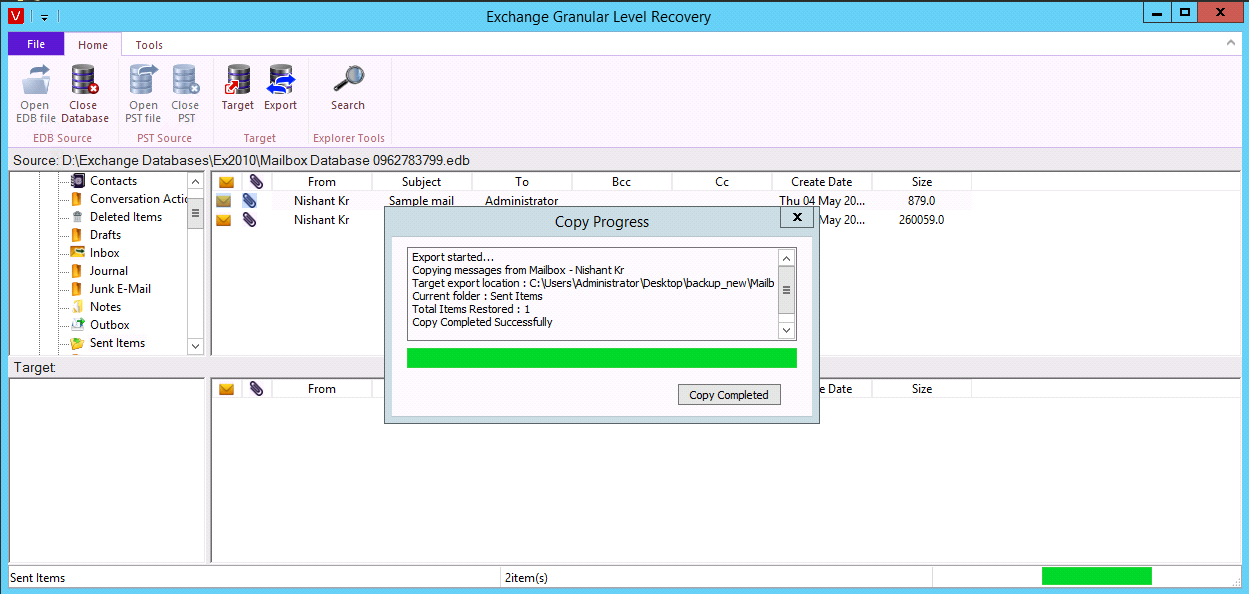Click 'Copy Completed Successfully' log line
Screen dimensions: 1249x594
482,322
